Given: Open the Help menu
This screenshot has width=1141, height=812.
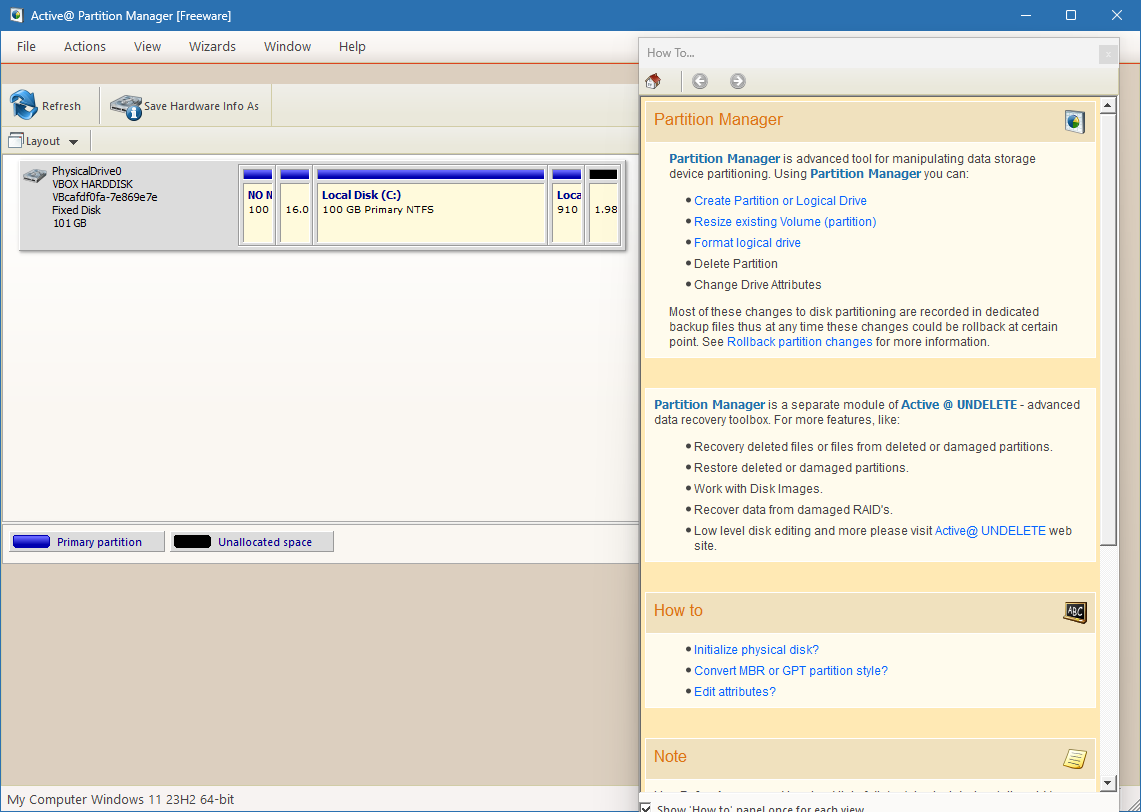Looking at the screenshot, I should click(x=352, y=47).
